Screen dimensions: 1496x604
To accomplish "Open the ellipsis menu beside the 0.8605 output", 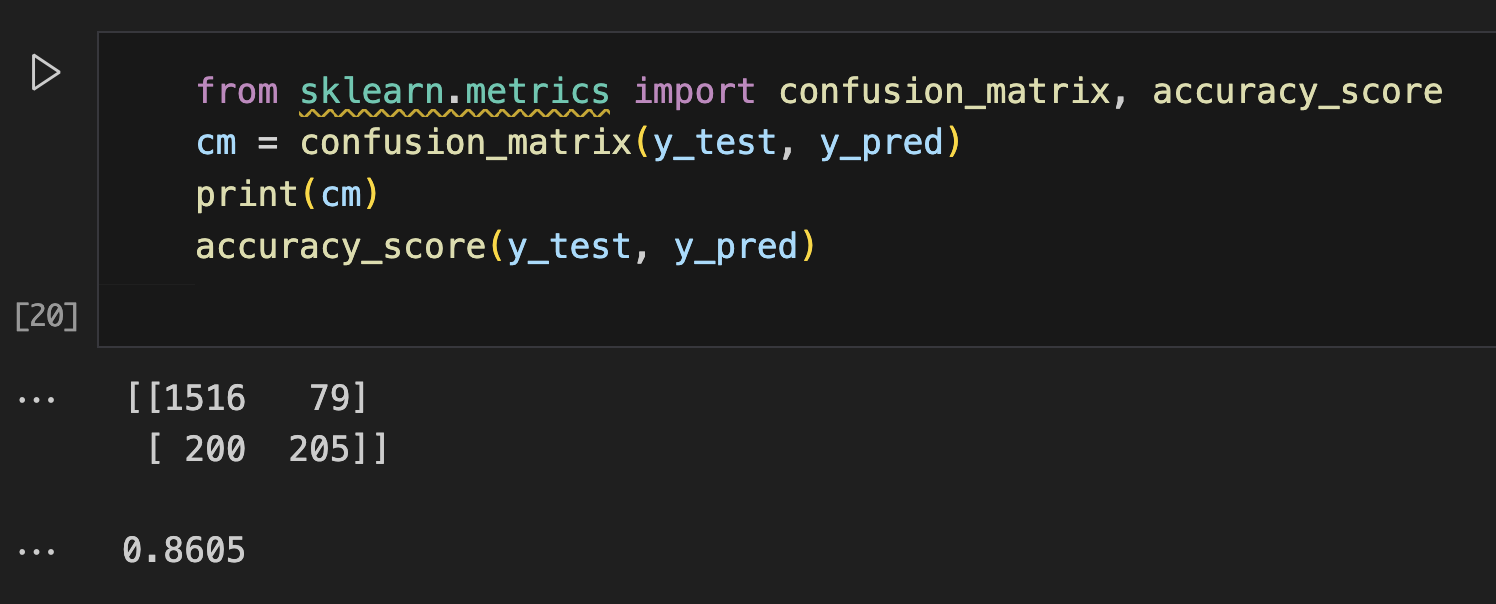I will (x=38, y=551).
